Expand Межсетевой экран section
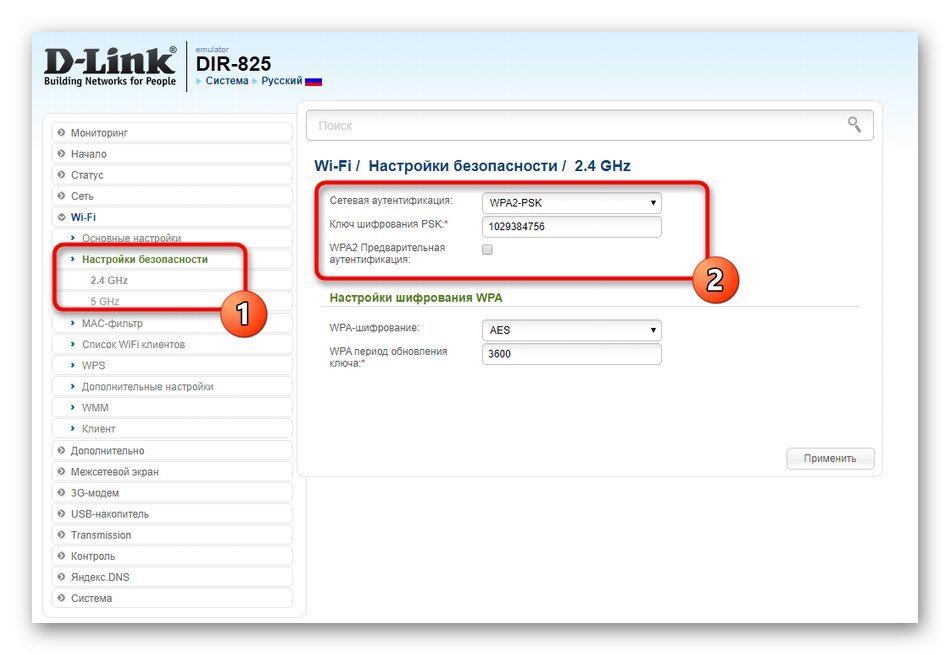950x655 pixels. 172,471
